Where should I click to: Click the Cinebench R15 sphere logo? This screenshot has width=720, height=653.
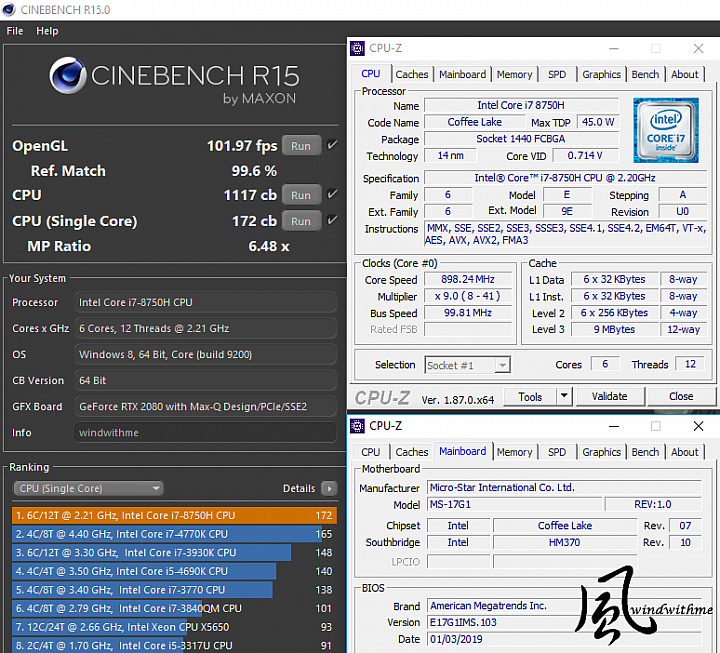(68, 76)
